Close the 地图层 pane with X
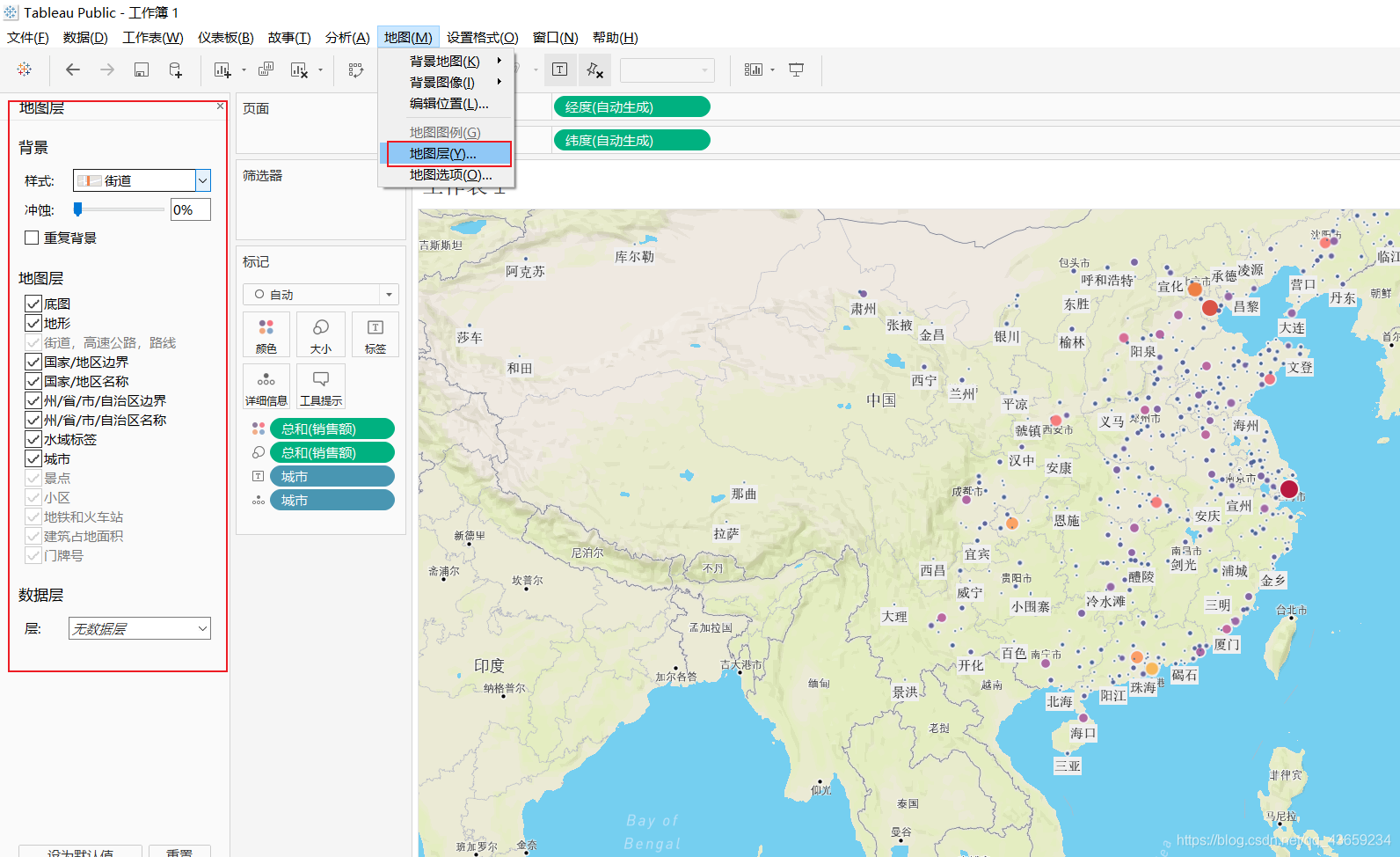 tap(220, 106)
